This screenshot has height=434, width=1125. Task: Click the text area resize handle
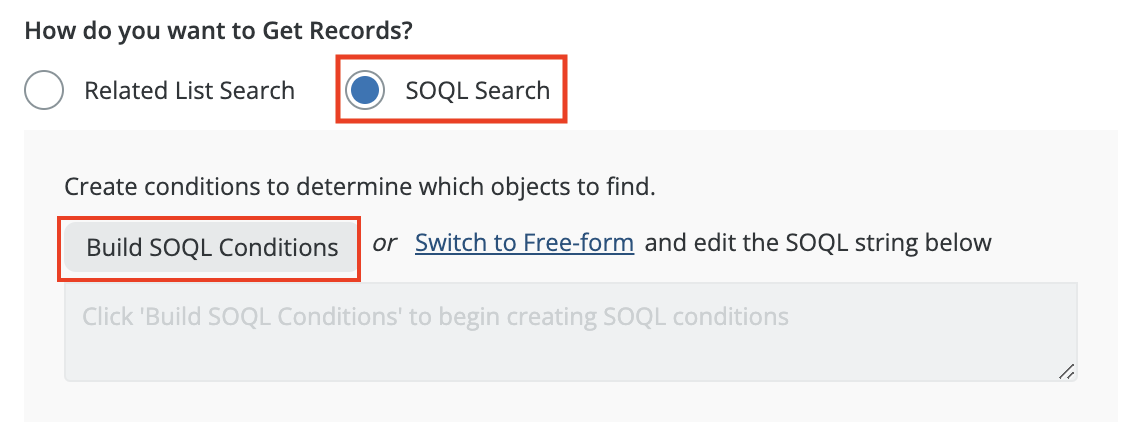tap(1066, 371)
